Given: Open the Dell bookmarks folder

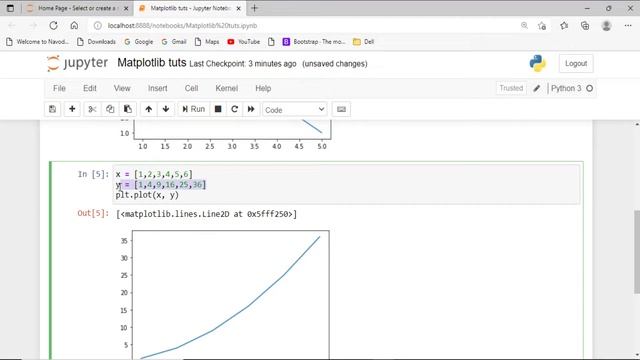Looking at the screenshot, I should [363, 42].
